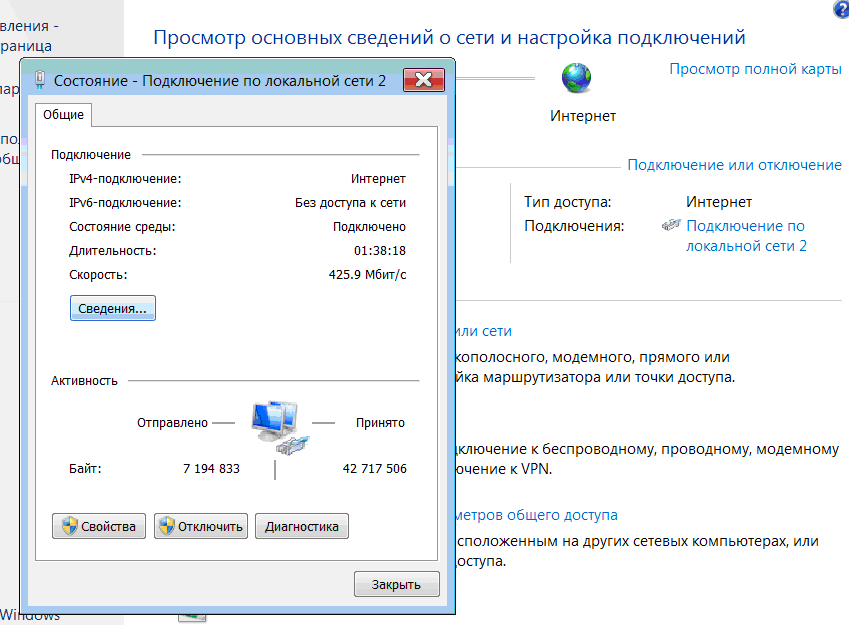This screenshot has width=849, height=625.
Task: Open Подключение или отключение link
Action: tap(734, 165)
